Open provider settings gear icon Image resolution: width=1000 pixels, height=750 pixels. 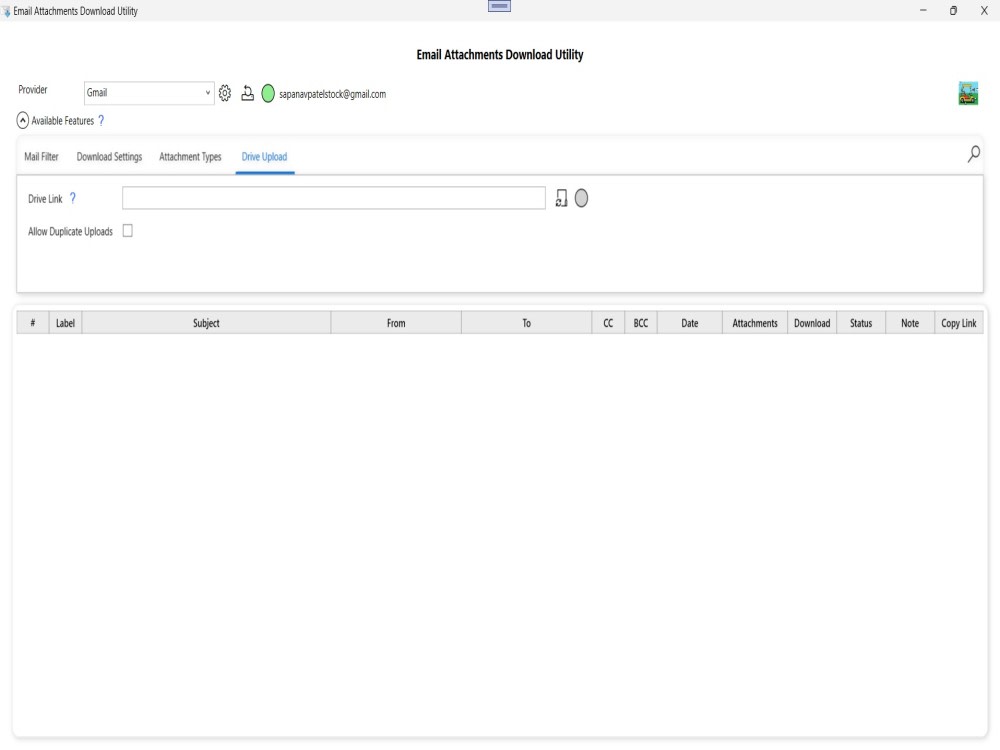click(224, 93)
